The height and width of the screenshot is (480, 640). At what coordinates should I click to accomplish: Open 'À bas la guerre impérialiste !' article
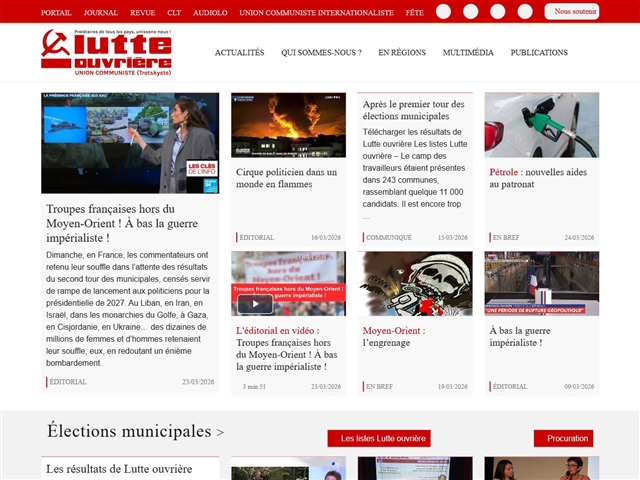click(x=520, y=337)
